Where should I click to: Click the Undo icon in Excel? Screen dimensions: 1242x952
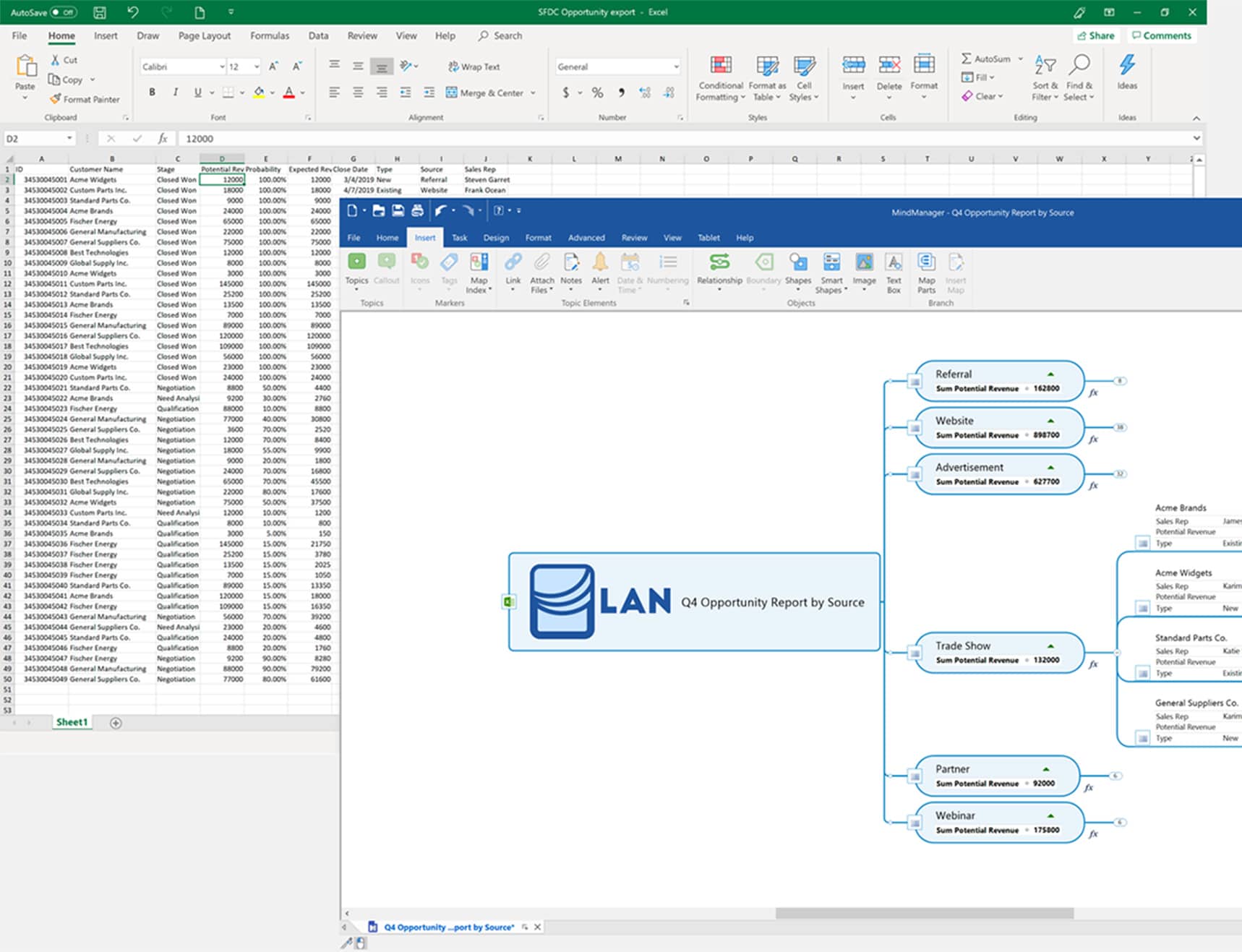(x=132, y=12)
